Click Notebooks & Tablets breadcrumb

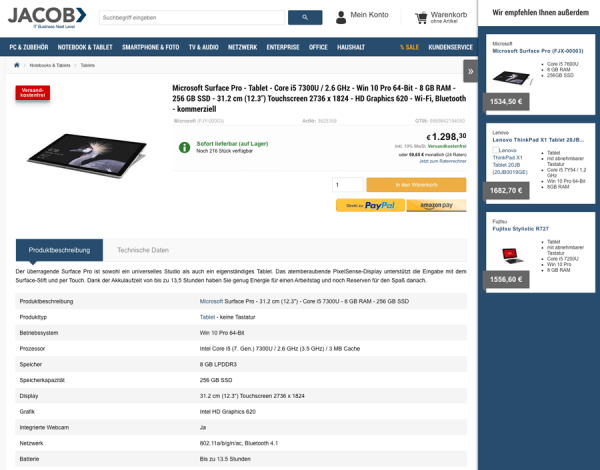point(50,65)
